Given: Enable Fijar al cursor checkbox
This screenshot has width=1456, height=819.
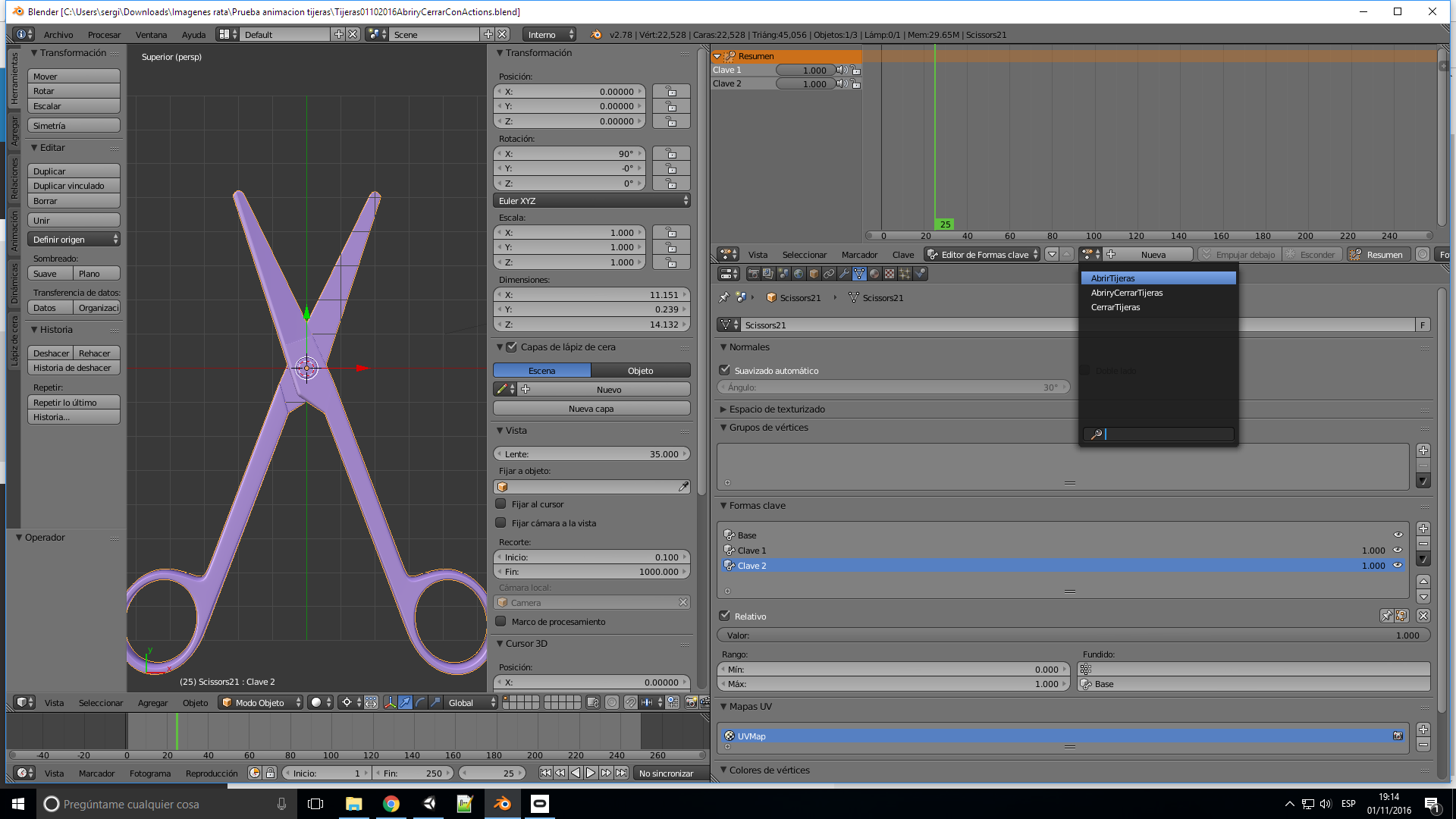Looking at the screenshot, I should click(x=500, y=504).
